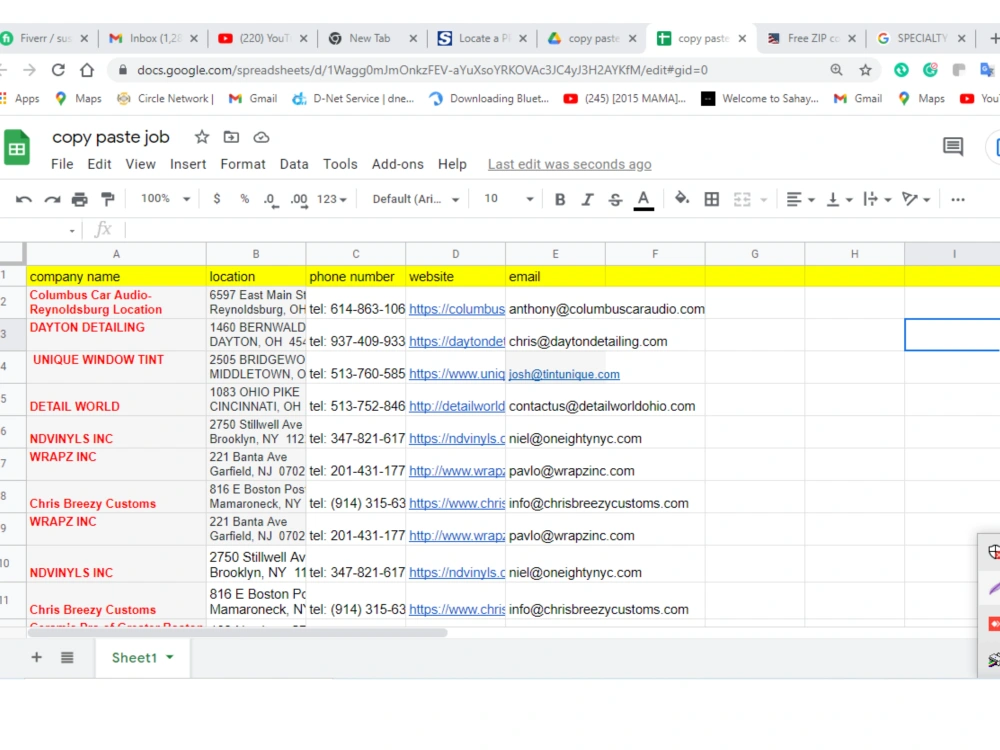
Task: Add a new sheet with plus icon
Action: (x=36, y=658)
